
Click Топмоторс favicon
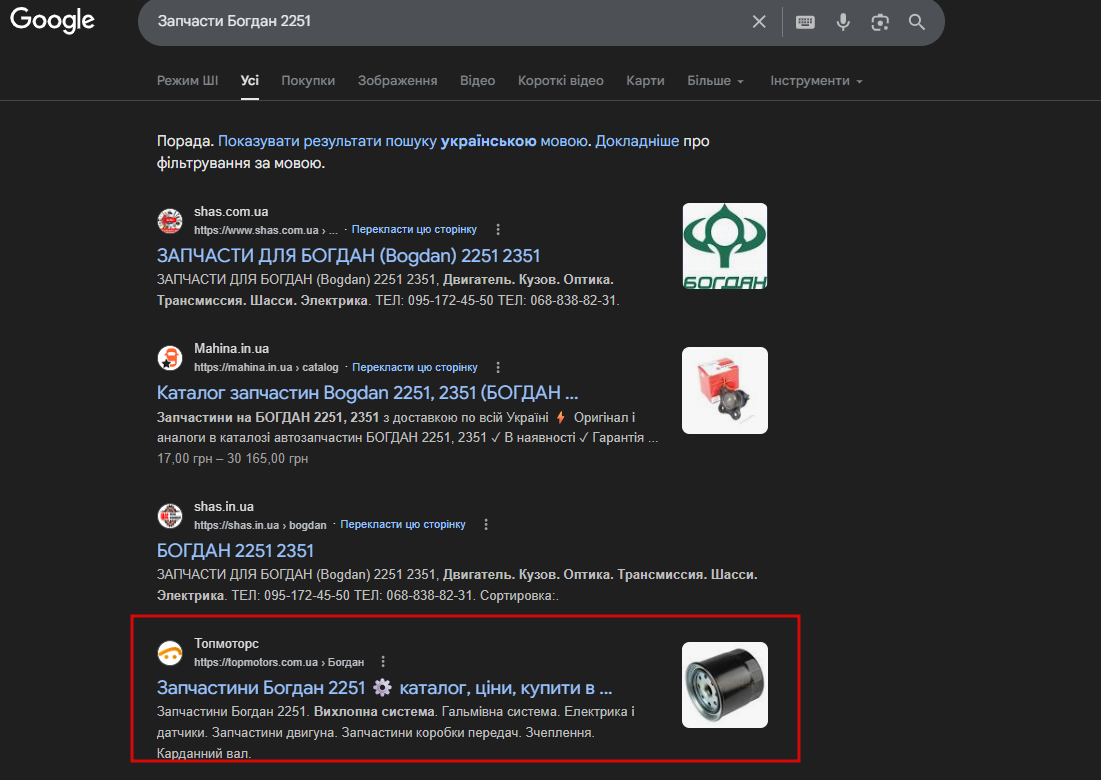coord(170,653)
